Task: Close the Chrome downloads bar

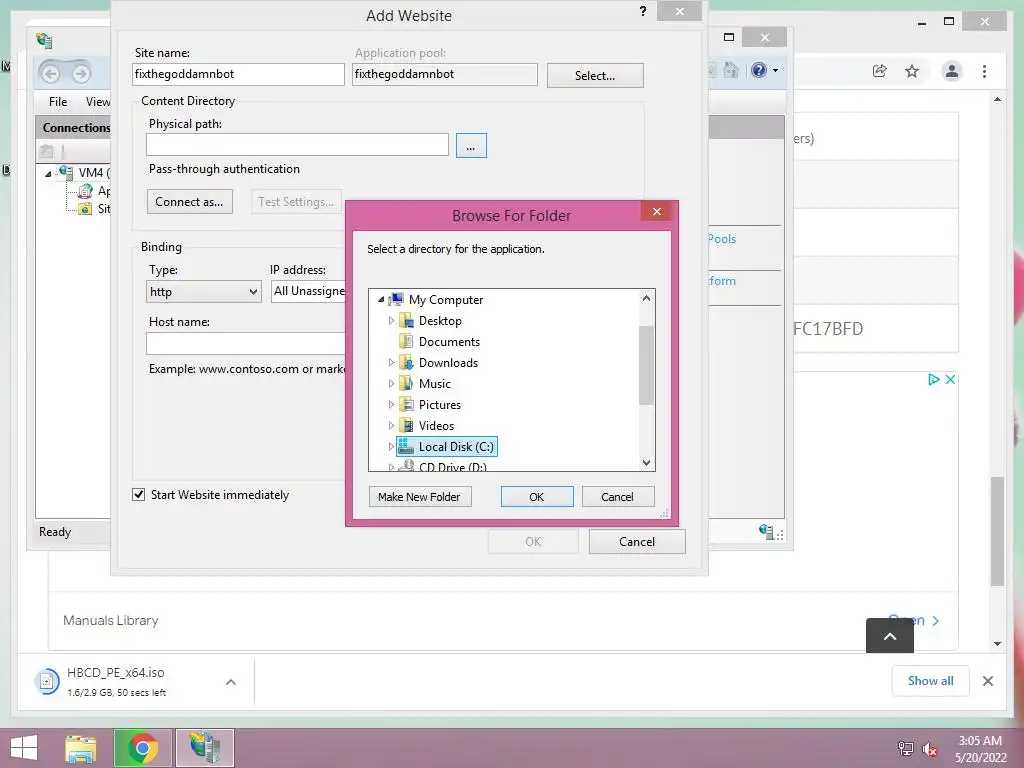Action: (988, 681)
